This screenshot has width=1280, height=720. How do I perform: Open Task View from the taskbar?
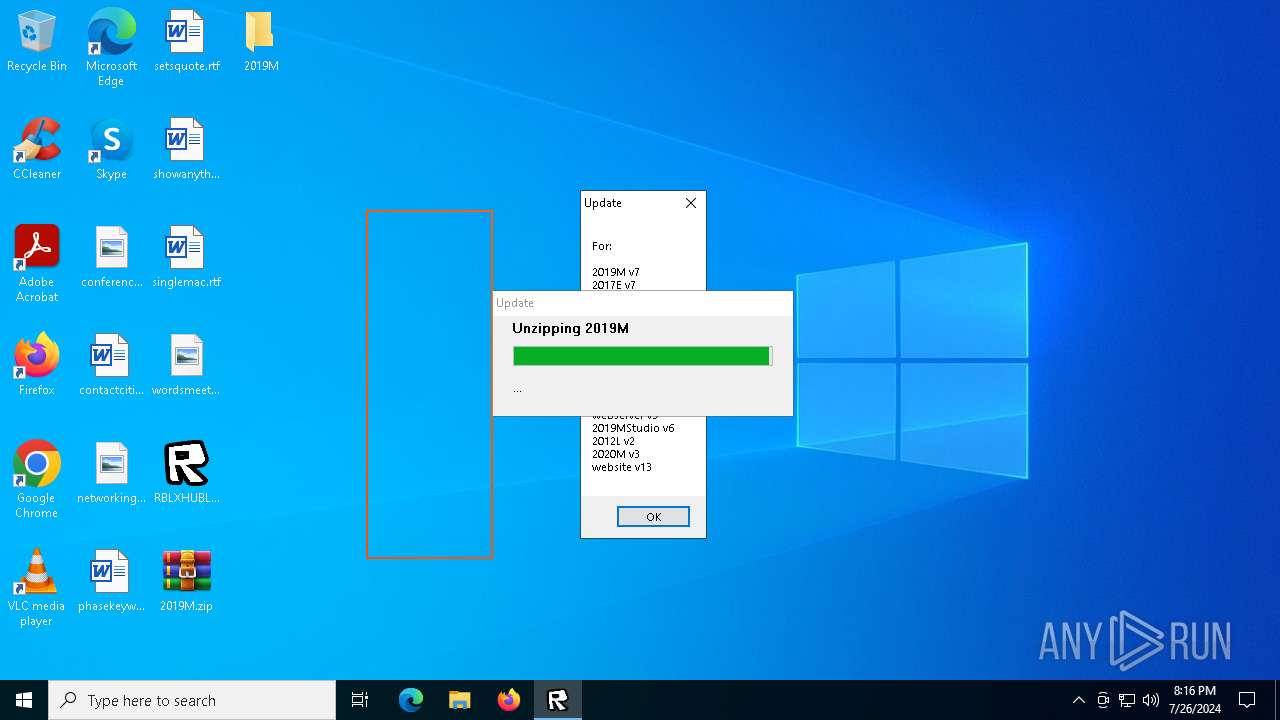360,700
